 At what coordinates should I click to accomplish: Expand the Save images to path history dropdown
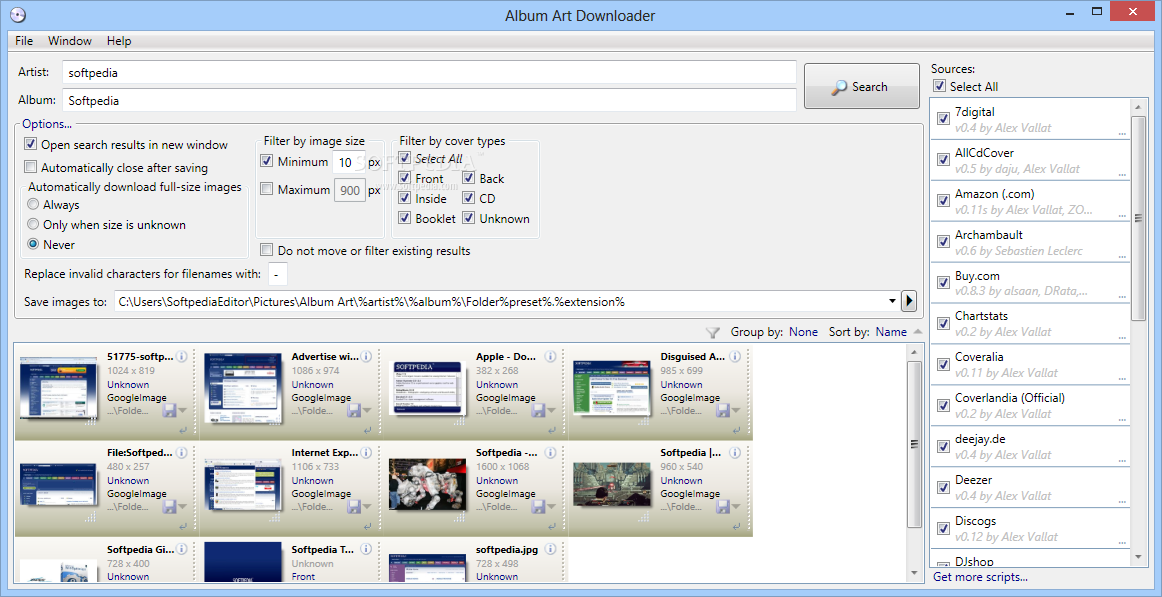[x=892, y=301]
